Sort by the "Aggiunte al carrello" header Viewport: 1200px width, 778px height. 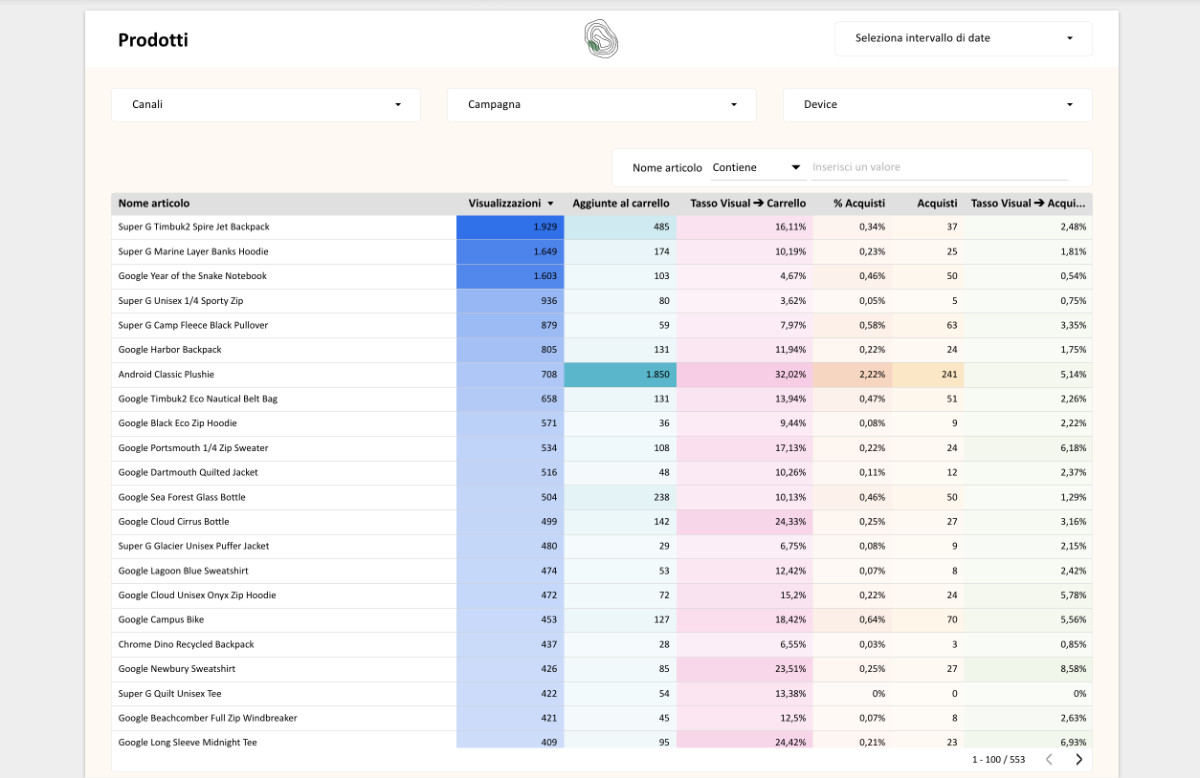click(620, 203)
